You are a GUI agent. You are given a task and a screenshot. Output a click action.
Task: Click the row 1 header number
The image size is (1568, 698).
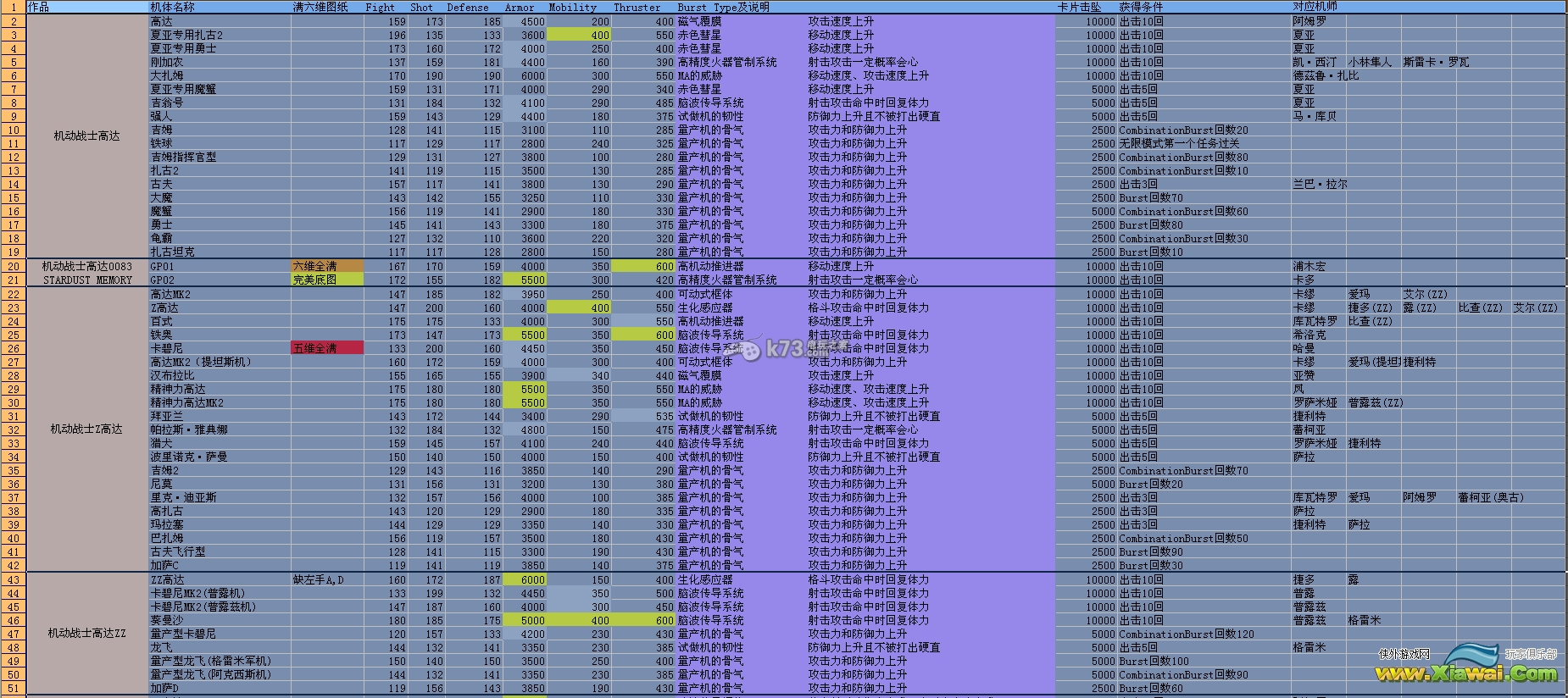tap(13, 7)
